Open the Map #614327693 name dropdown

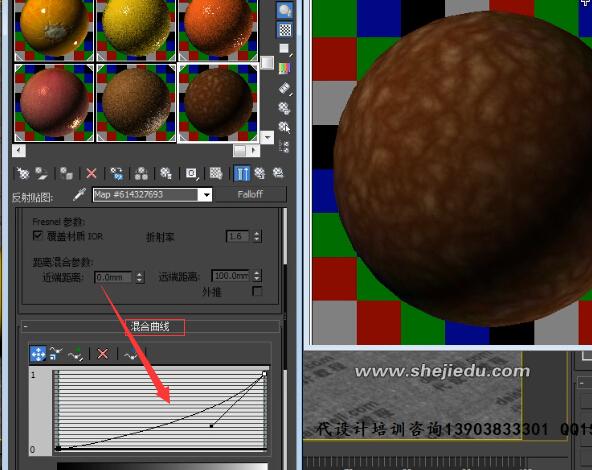pos(206,195)
